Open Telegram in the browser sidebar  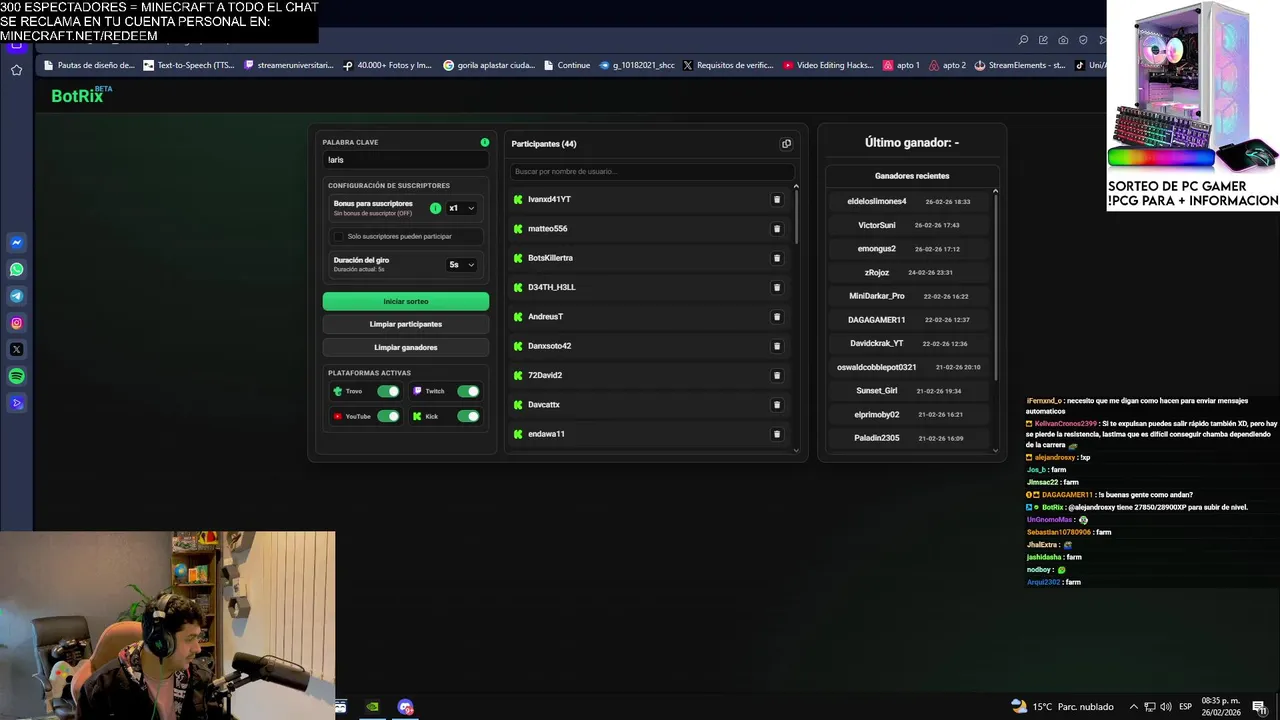(17, 296)
